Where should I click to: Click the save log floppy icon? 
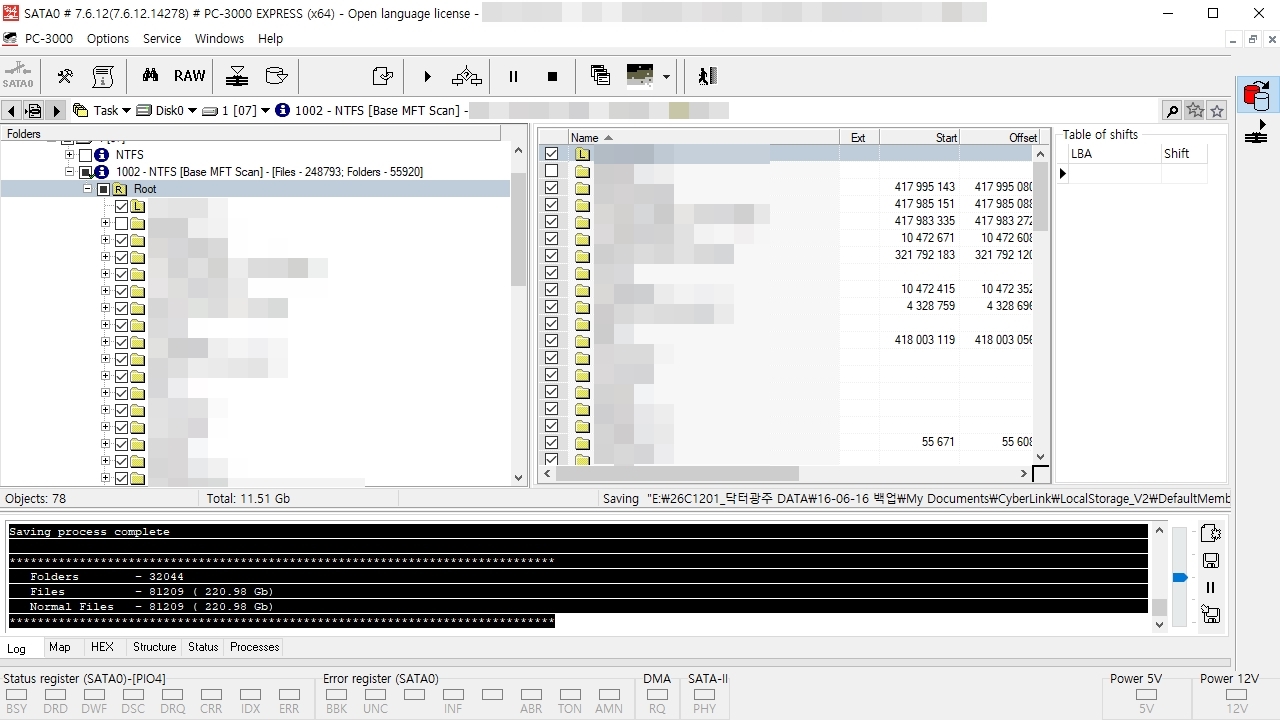pyautogui.click(x=1210, y=560)
